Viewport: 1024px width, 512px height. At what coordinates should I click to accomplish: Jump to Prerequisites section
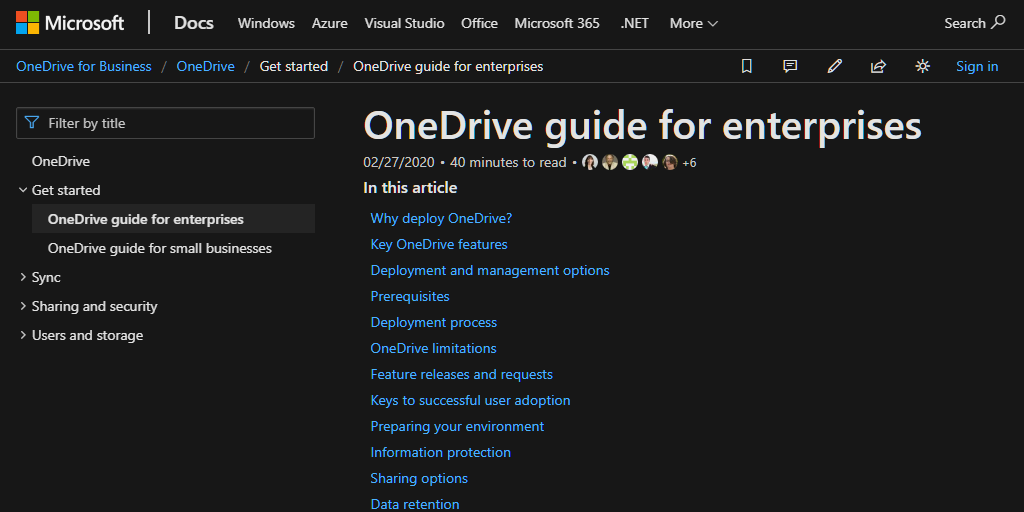410,296
